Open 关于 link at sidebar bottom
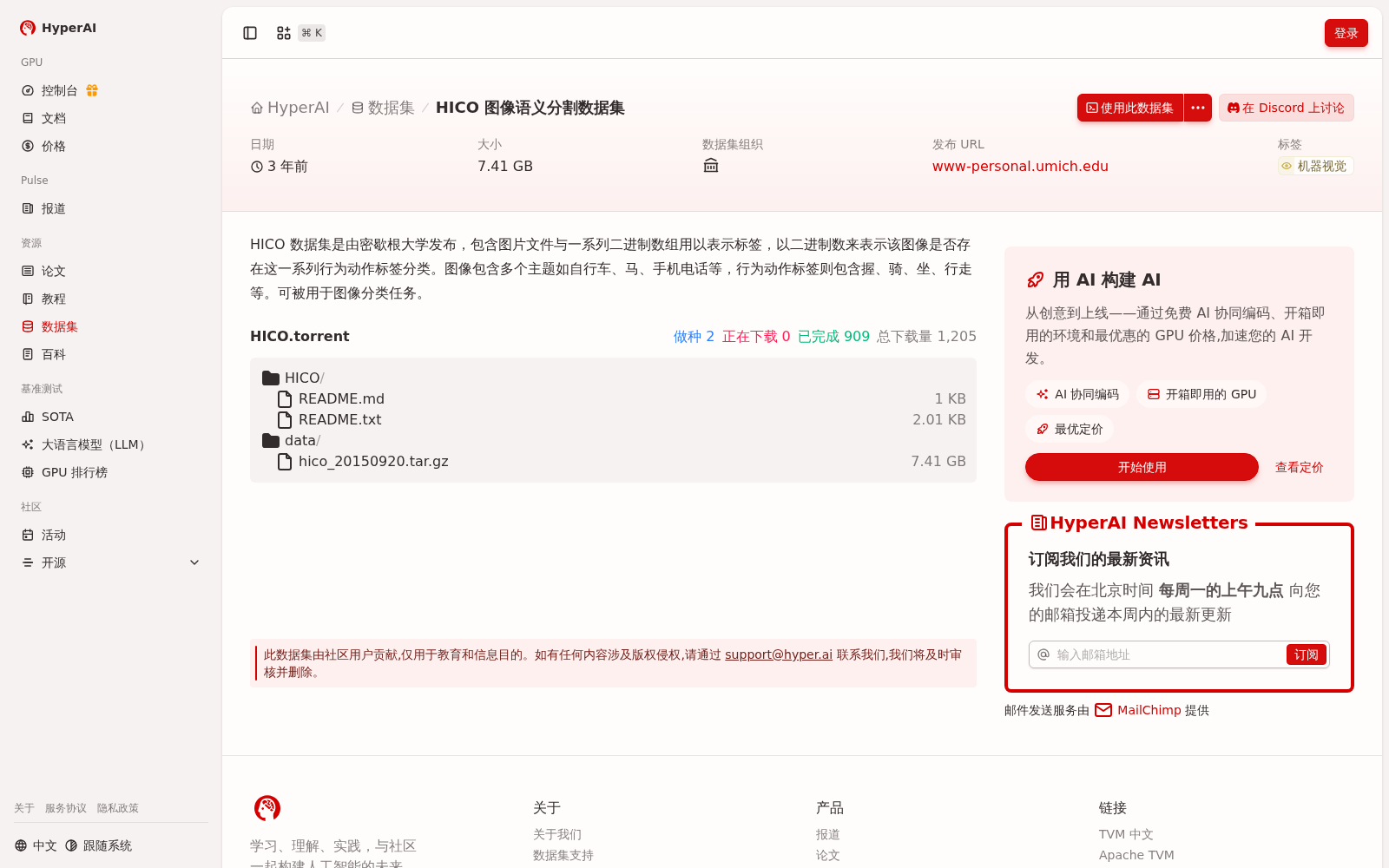This screenshot has height=868, width=1389. [24, 808]
